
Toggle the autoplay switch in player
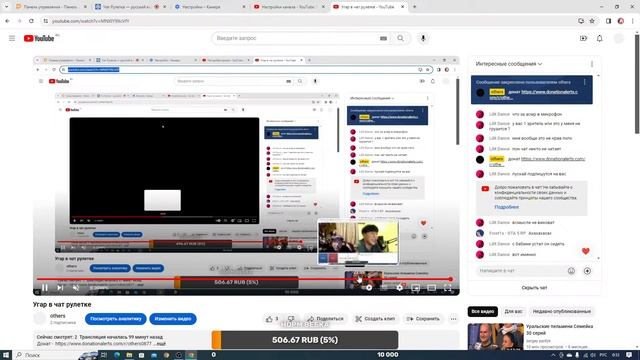(x=368, y=288)
